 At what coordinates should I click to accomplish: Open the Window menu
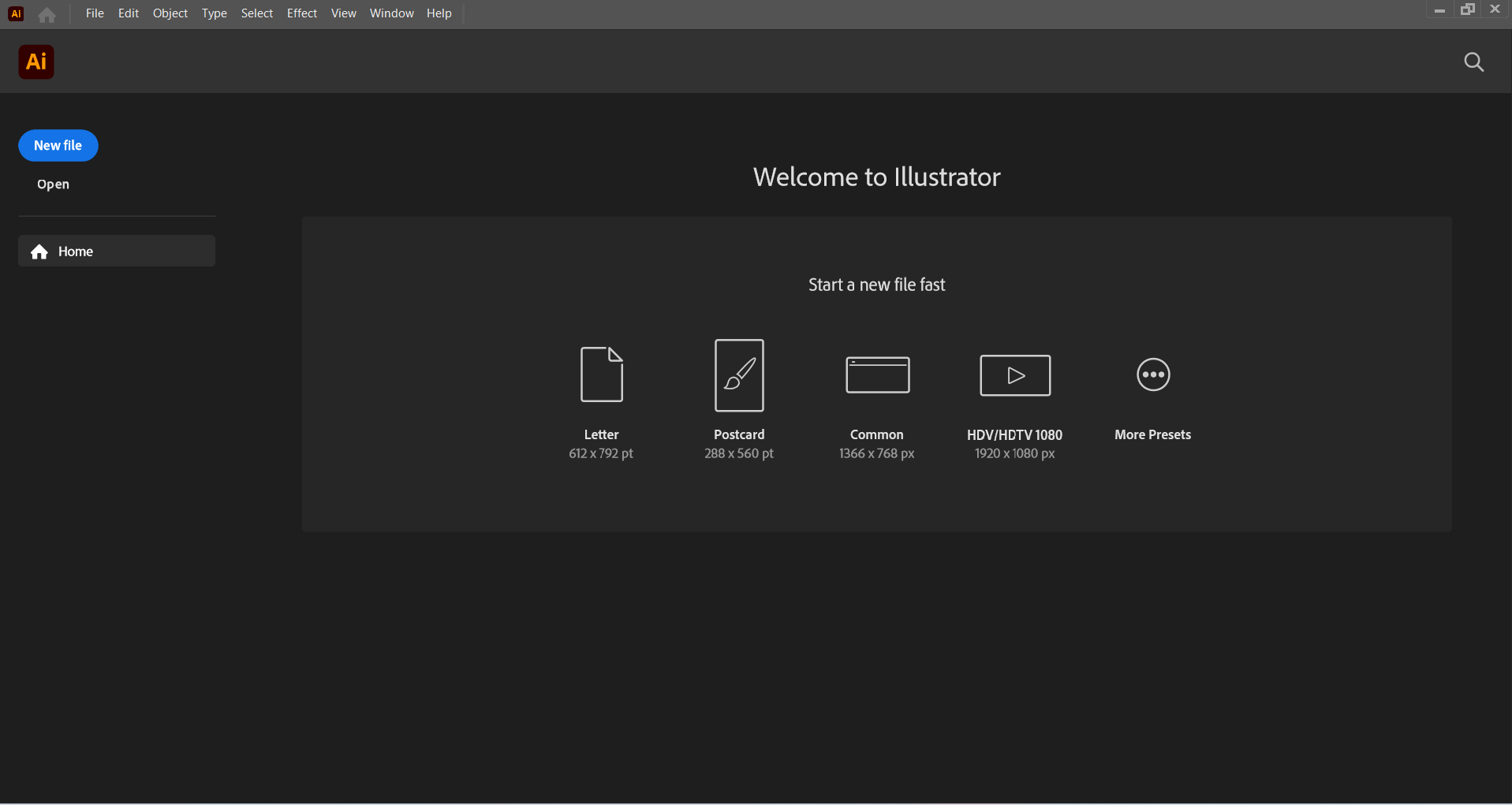(x=390, y=13)
